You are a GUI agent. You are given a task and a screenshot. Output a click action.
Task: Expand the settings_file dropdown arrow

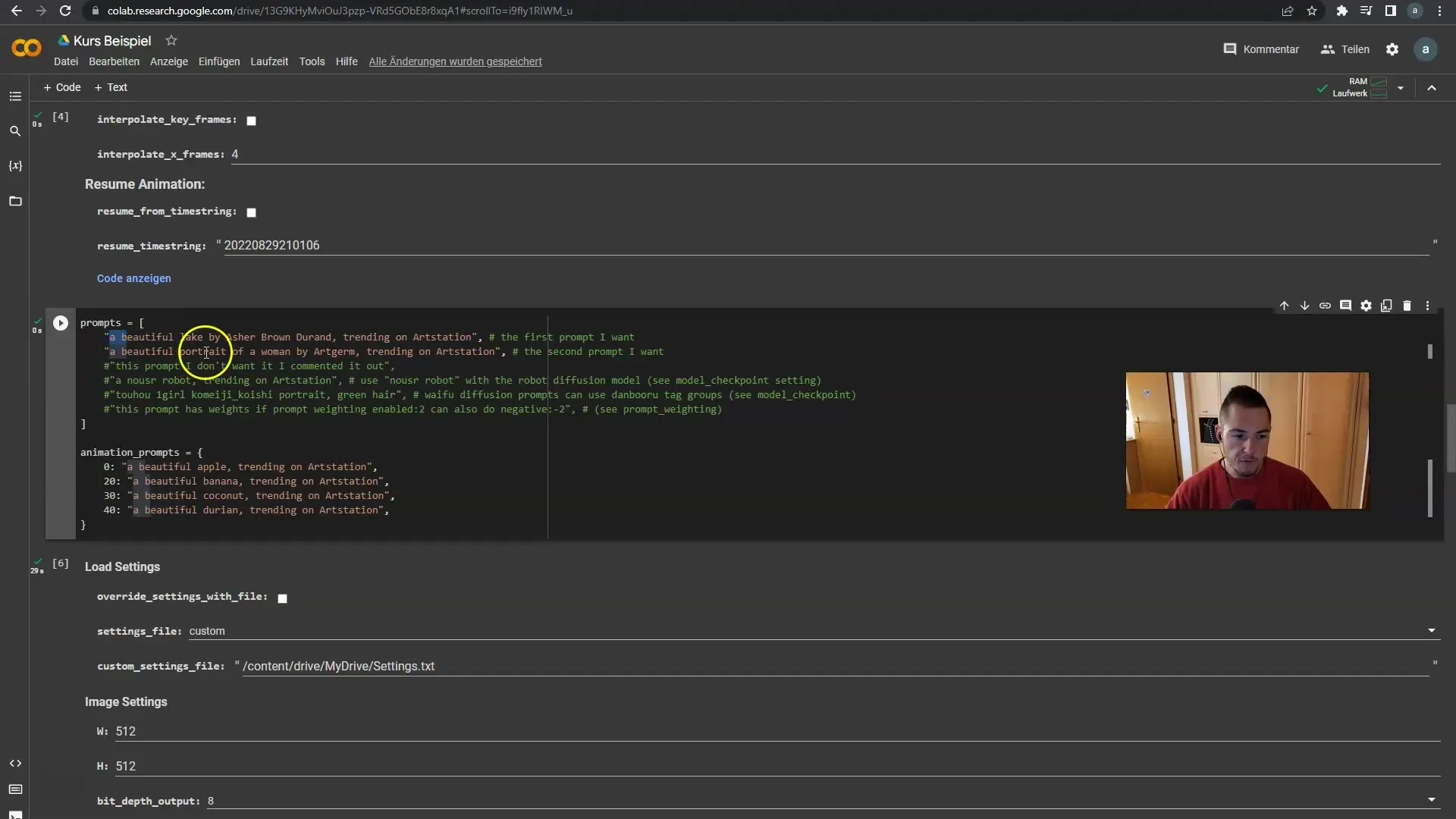pos(1431,631)
